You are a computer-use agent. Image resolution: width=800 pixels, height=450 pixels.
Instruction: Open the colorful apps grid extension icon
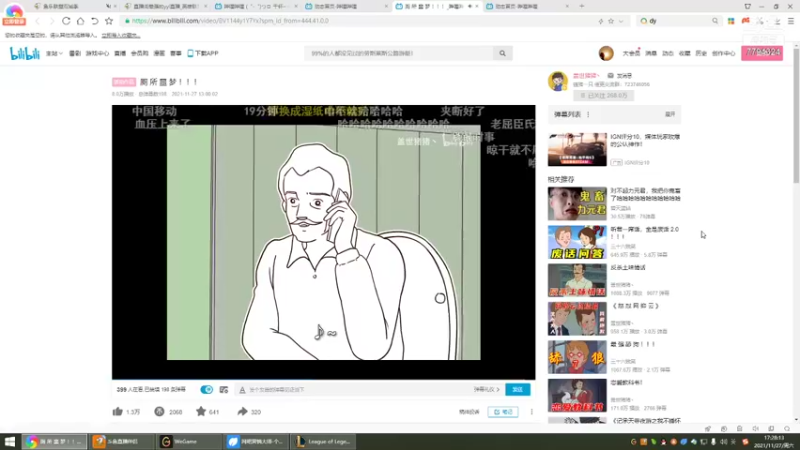(x=731, y=21)
